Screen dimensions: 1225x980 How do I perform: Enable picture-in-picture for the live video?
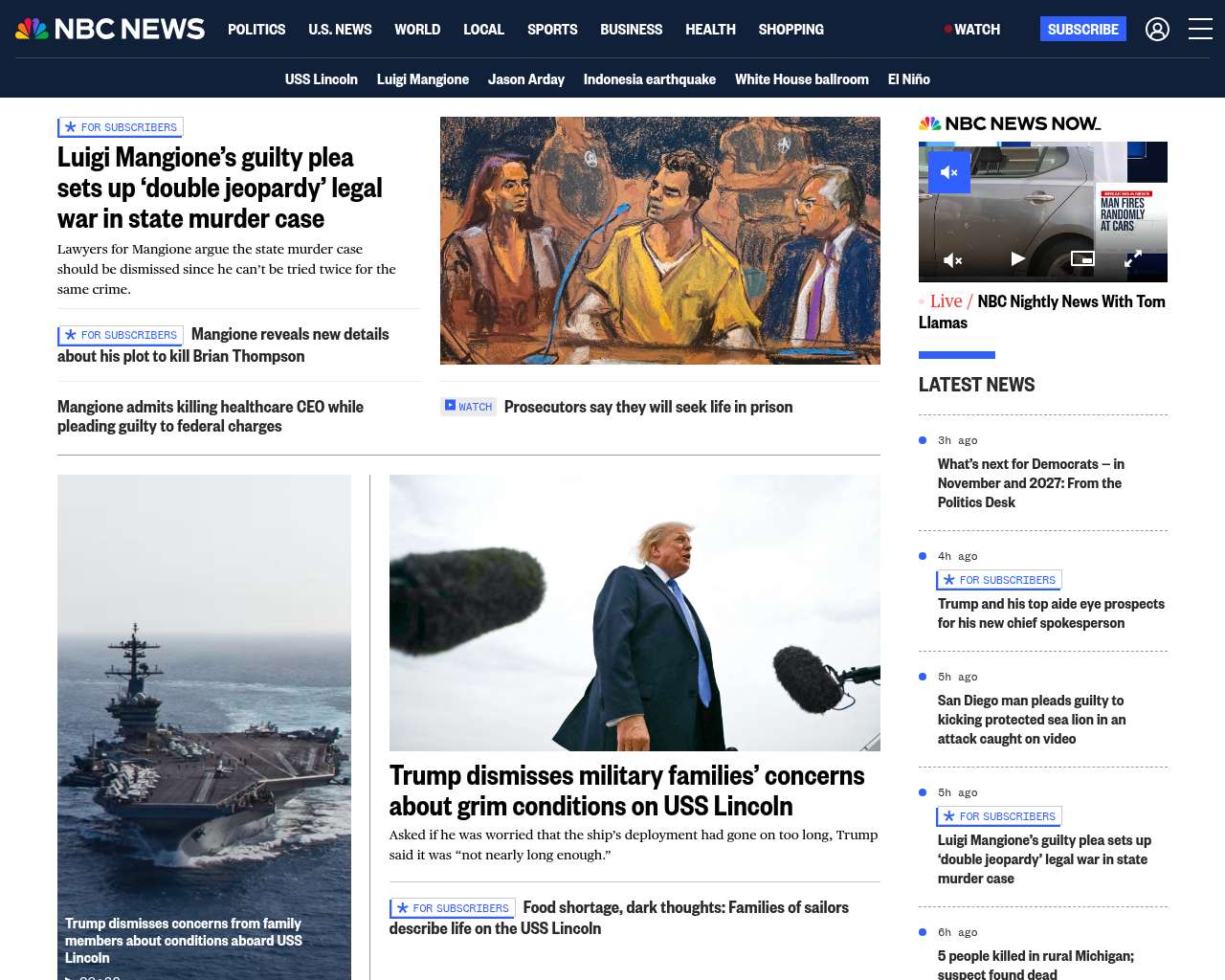(x=1082, y=258)
